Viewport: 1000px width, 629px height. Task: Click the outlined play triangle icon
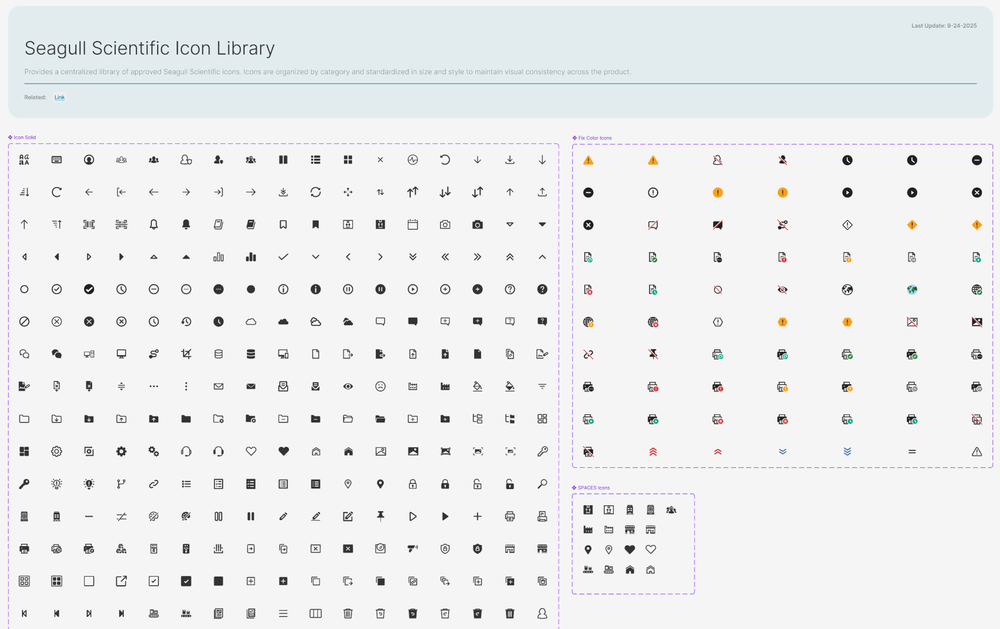click(x=413, y=517)
